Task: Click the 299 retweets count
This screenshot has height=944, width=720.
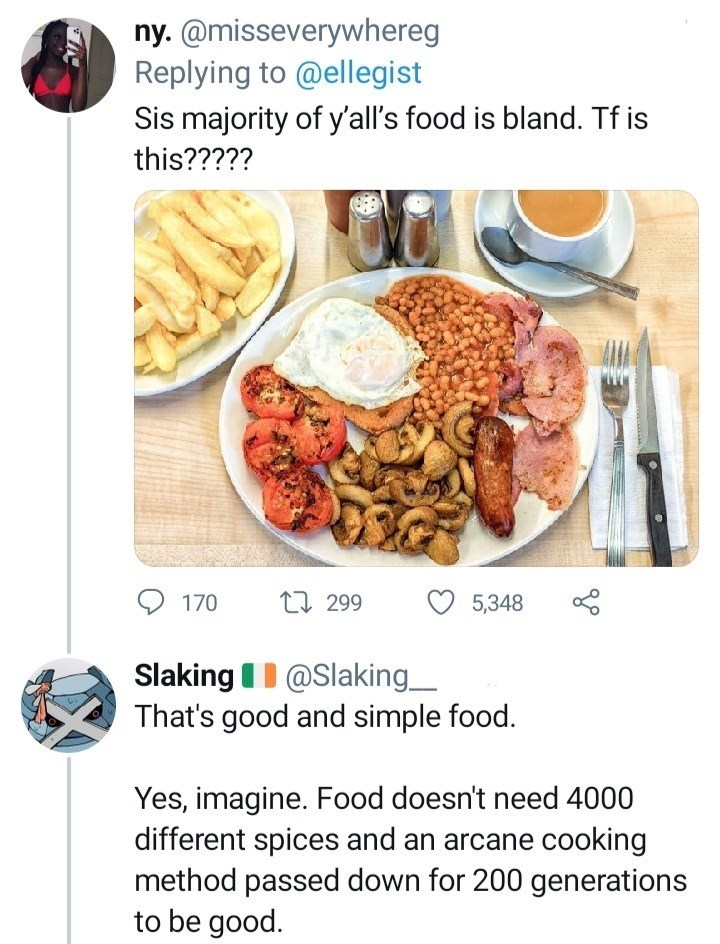Action: click(345, 603)
